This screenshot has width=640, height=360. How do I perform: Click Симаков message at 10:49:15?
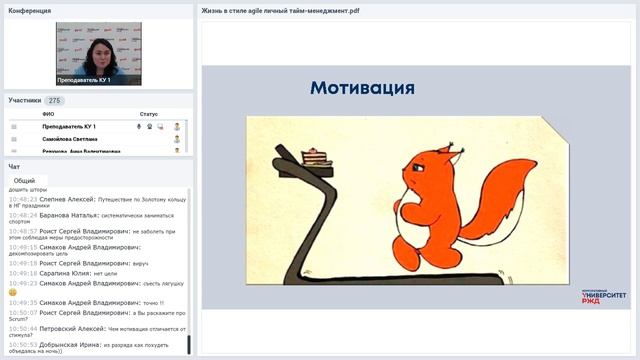point(75,250)
